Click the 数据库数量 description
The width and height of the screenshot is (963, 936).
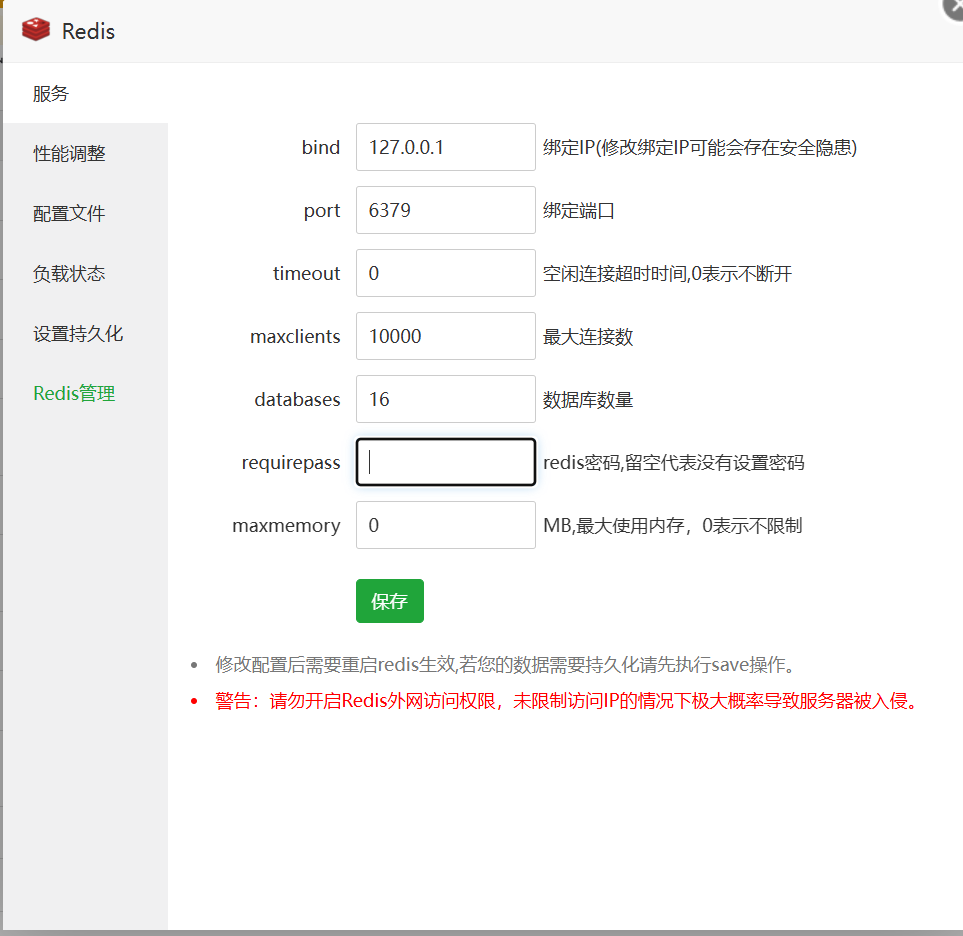(x=588, y=400)
